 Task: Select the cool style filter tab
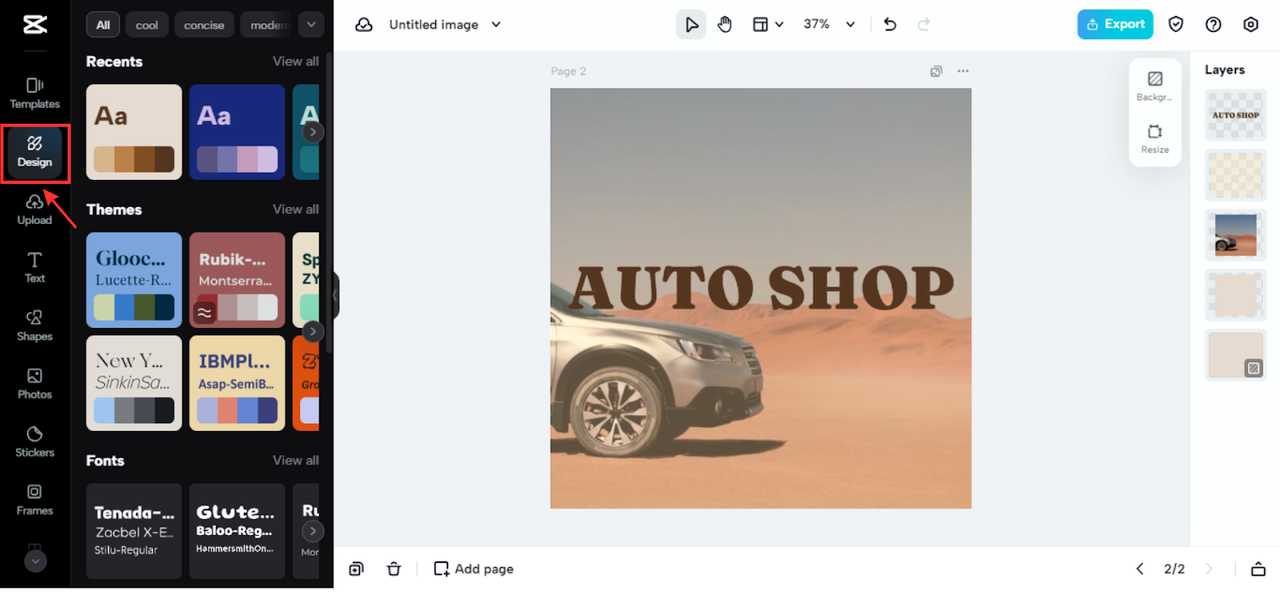pyautogui.click(x=147, y=25)
